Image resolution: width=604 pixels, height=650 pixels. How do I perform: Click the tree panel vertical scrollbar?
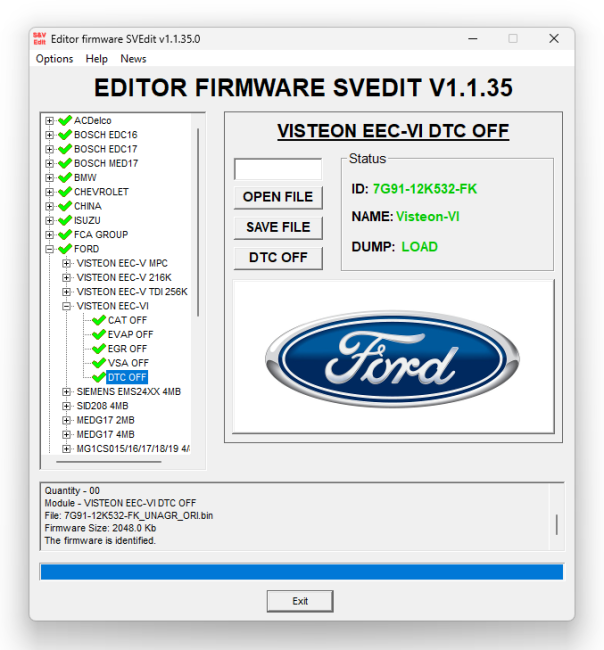[x=198, y=222]
